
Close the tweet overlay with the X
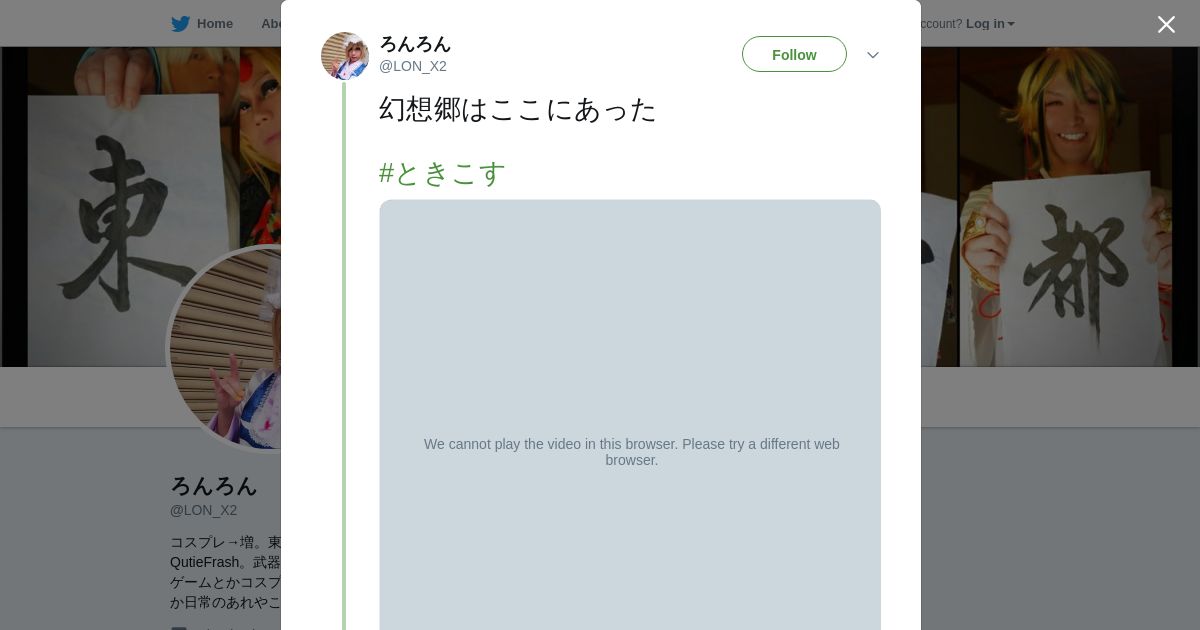(x=1166, y=25)
